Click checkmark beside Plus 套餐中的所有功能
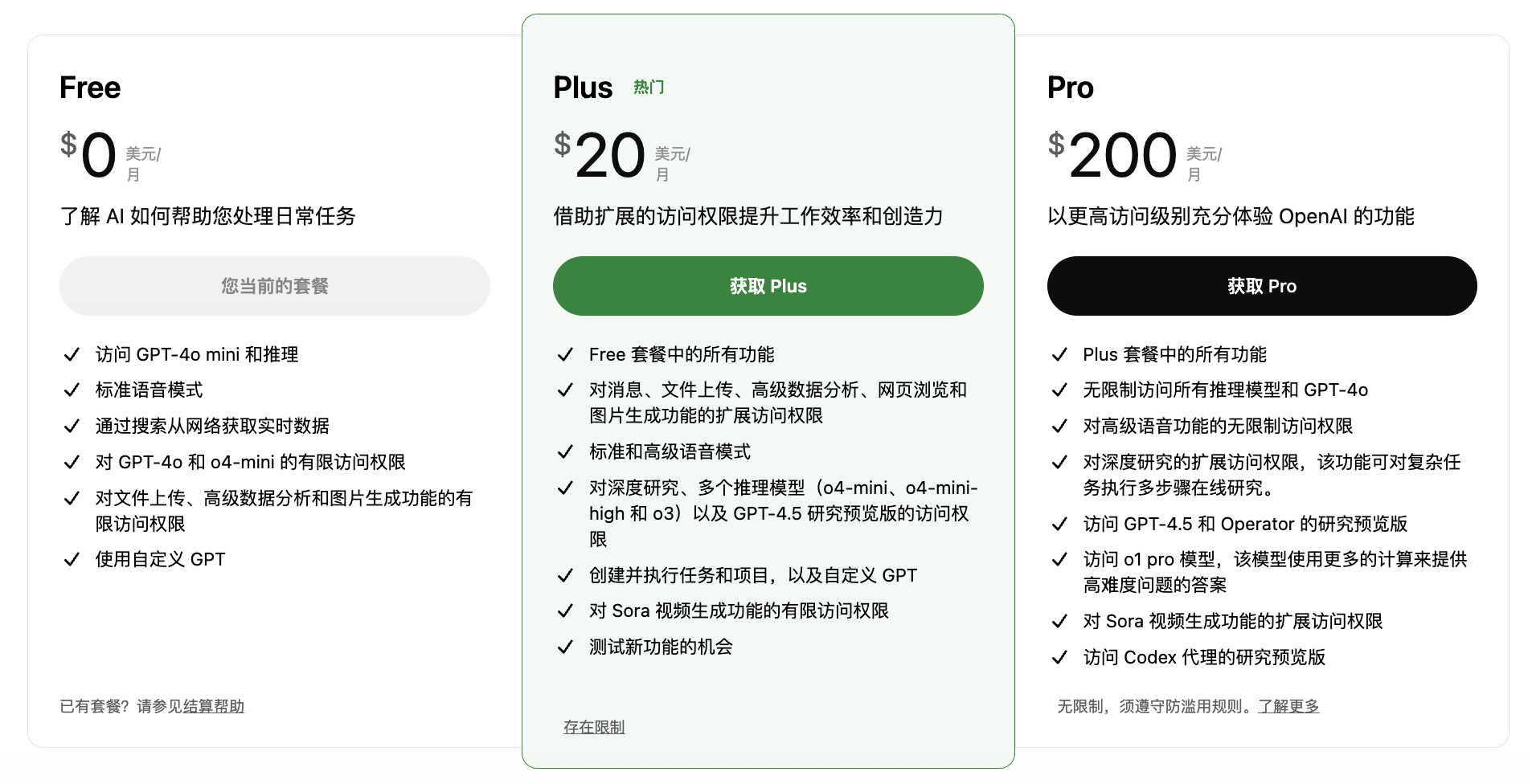This screenshot has height=784, width=1532. click(1059, 354)
